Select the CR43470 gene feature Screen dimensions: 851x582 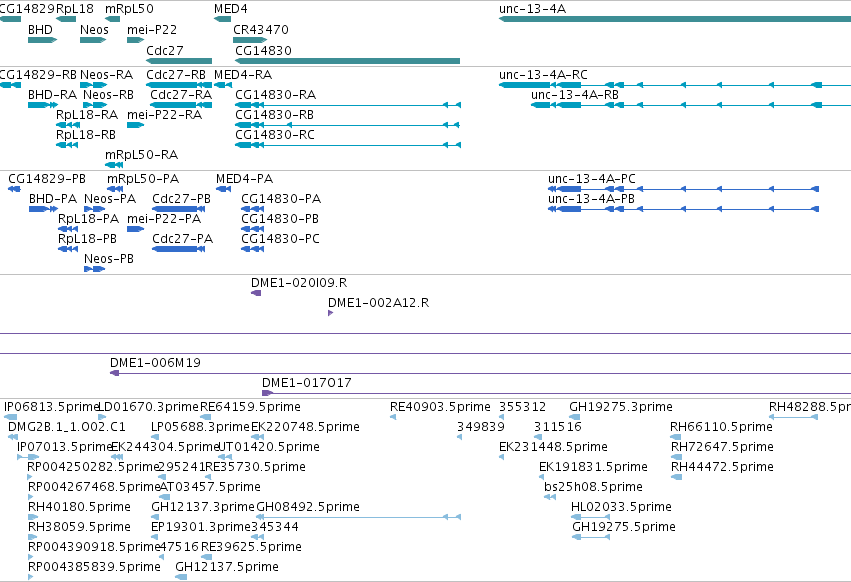click(x=250, y=40)
